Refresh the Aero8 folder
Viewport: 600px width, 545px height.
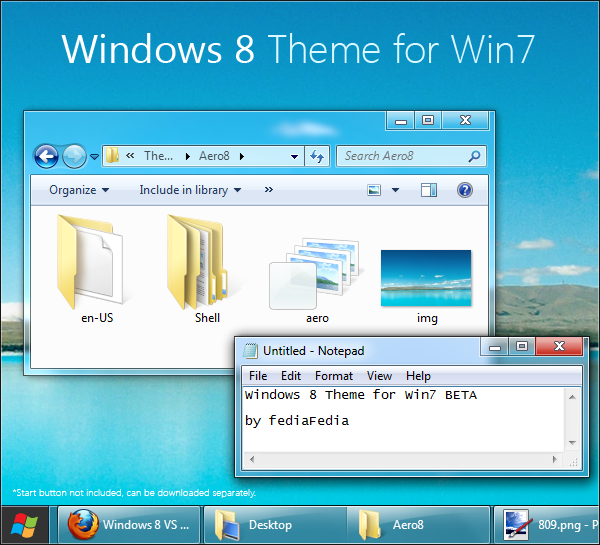point(317,156)
